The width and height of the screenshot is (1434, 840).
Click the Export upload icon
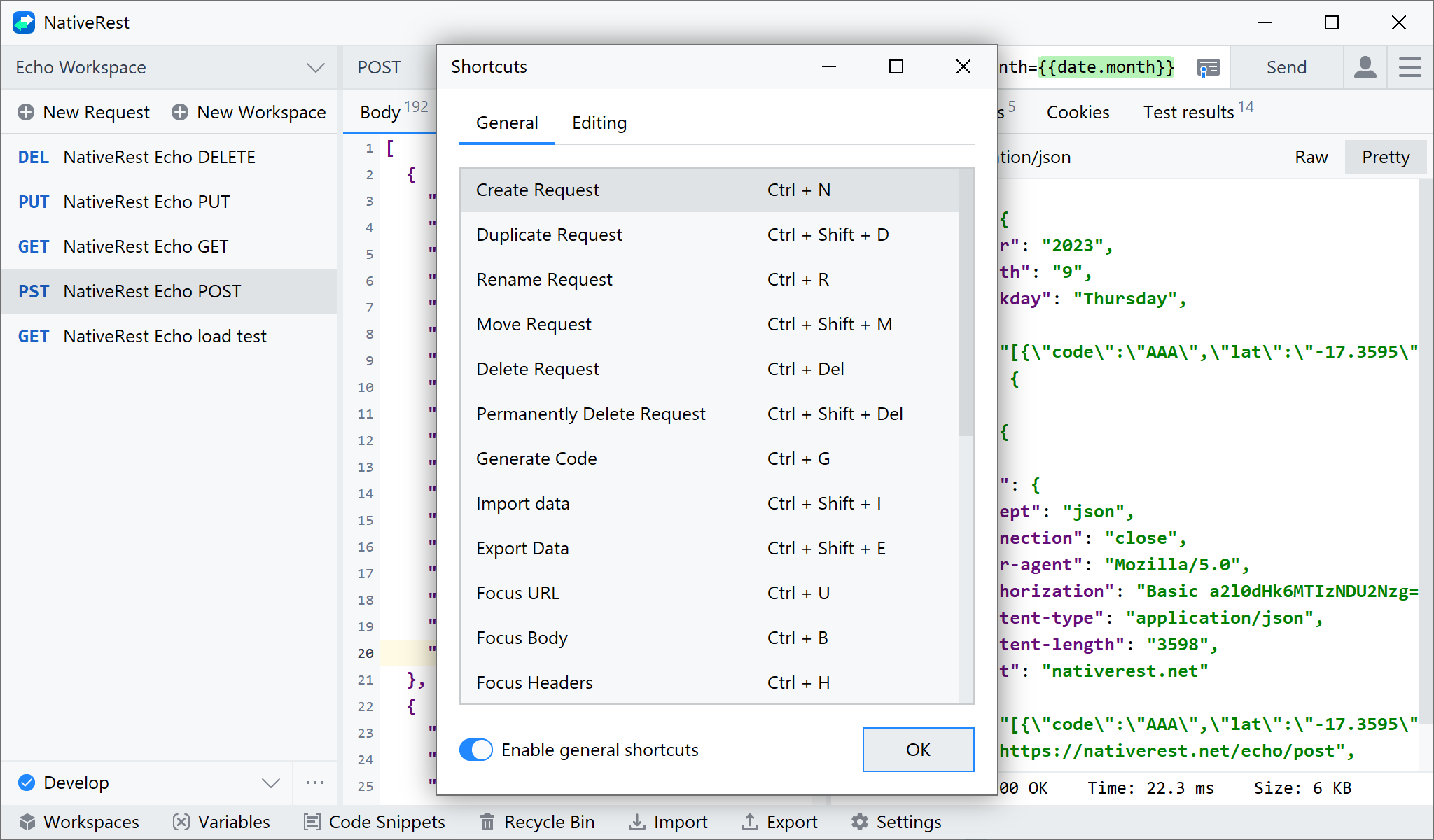click(x=749, y=822)
